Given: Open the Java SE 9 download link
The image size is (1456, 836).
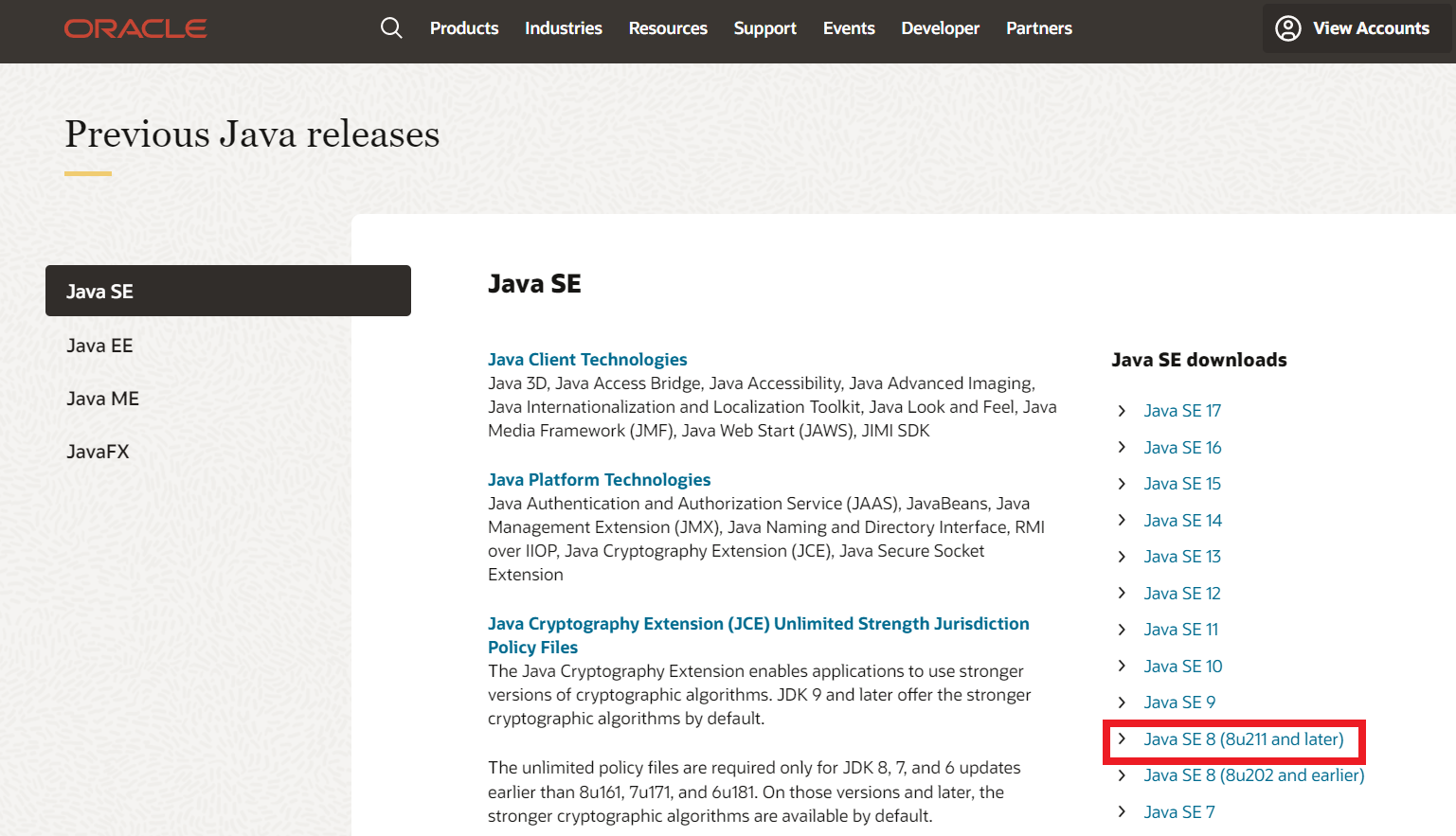Looking at the screenshot, I should (1179, 703).
